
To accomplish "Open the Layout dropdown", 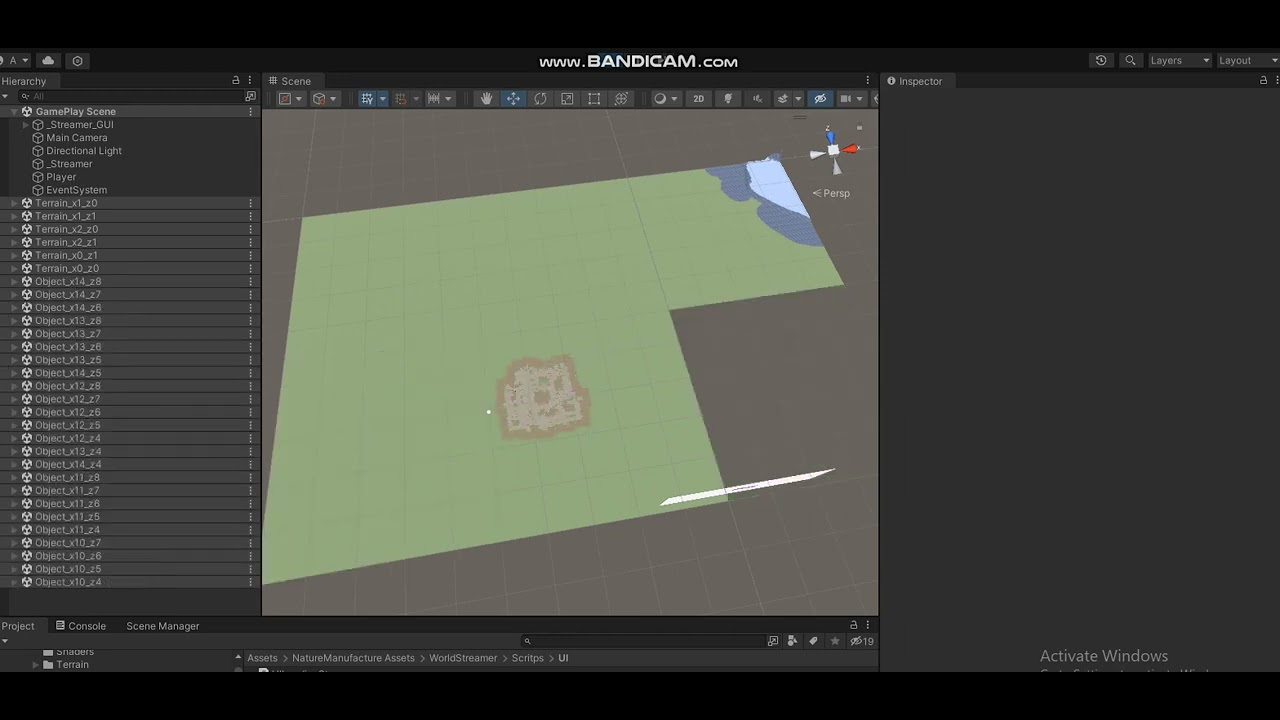I will [1247, 60].
